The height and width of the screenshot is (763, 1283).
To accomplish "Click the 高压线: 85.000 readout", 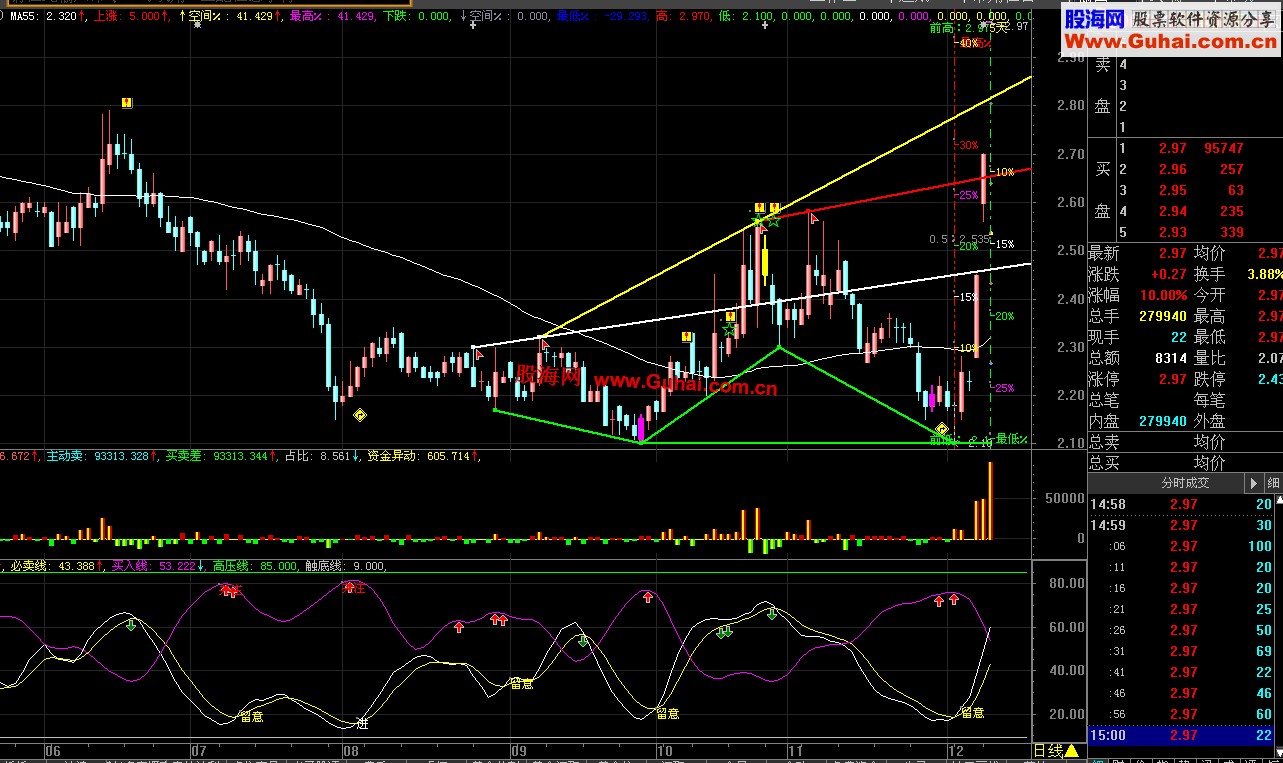I will pos(256,566).
